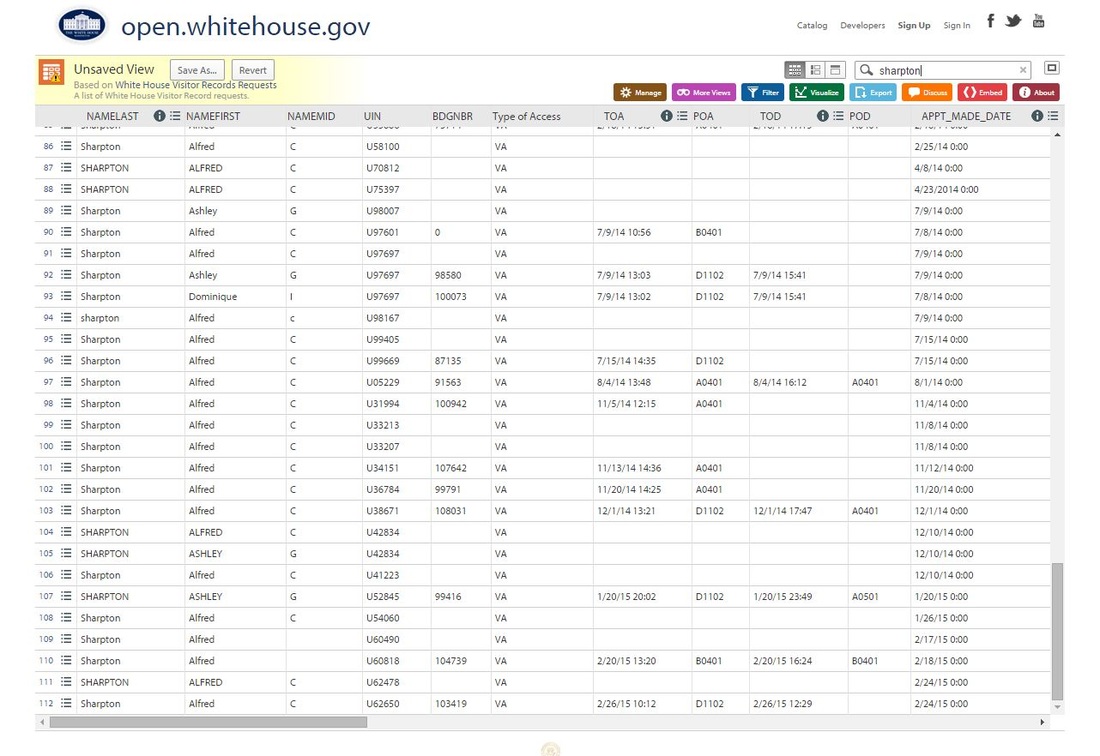The height and width of the screenshot is (756, 1100).
Task: Open the Catalog link
Action: pos(812,25)
